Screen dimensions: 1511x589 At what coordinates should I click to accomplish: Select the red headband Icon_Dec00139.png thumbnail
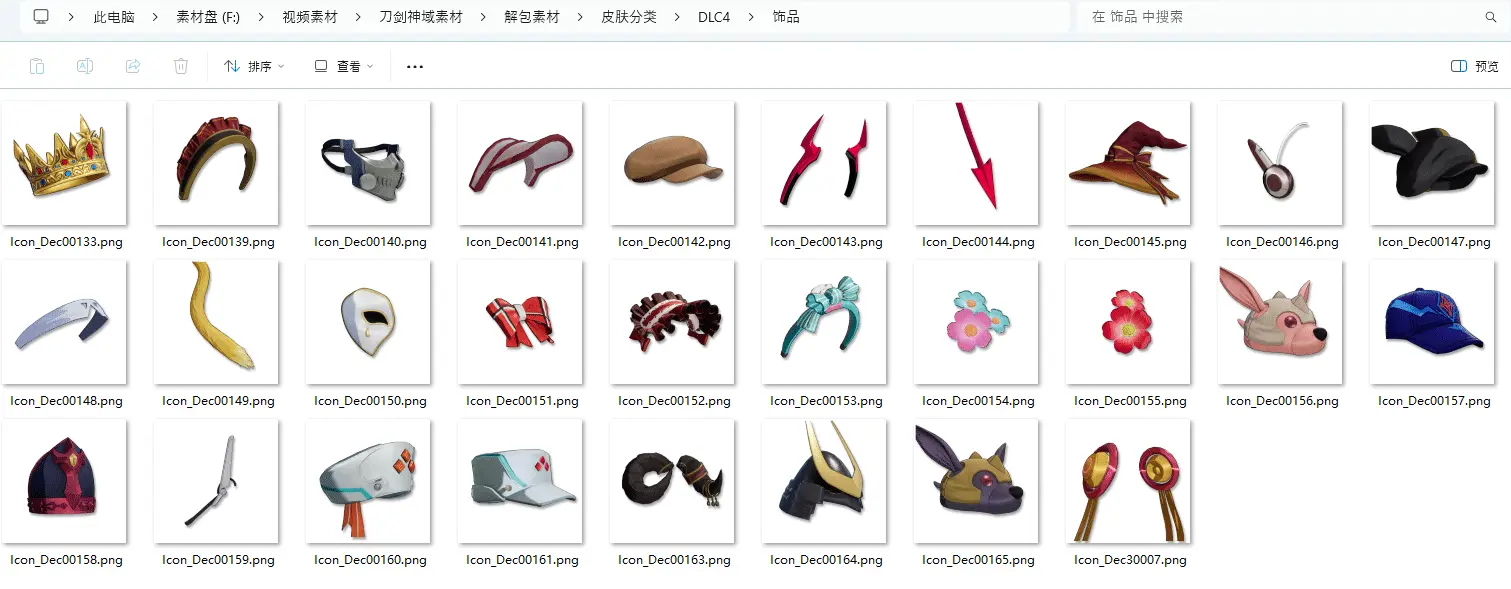pos(216,162)
